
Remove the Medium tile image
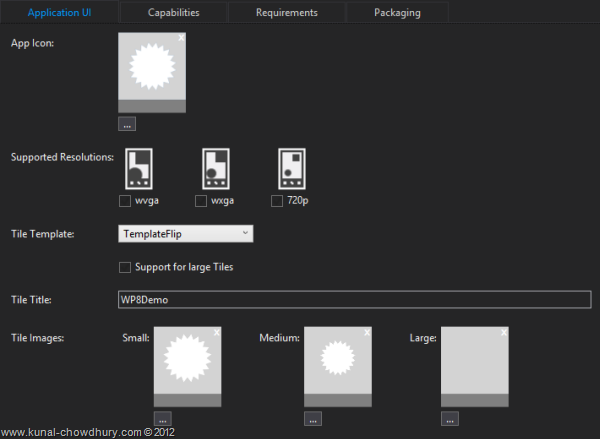(367, 332)
